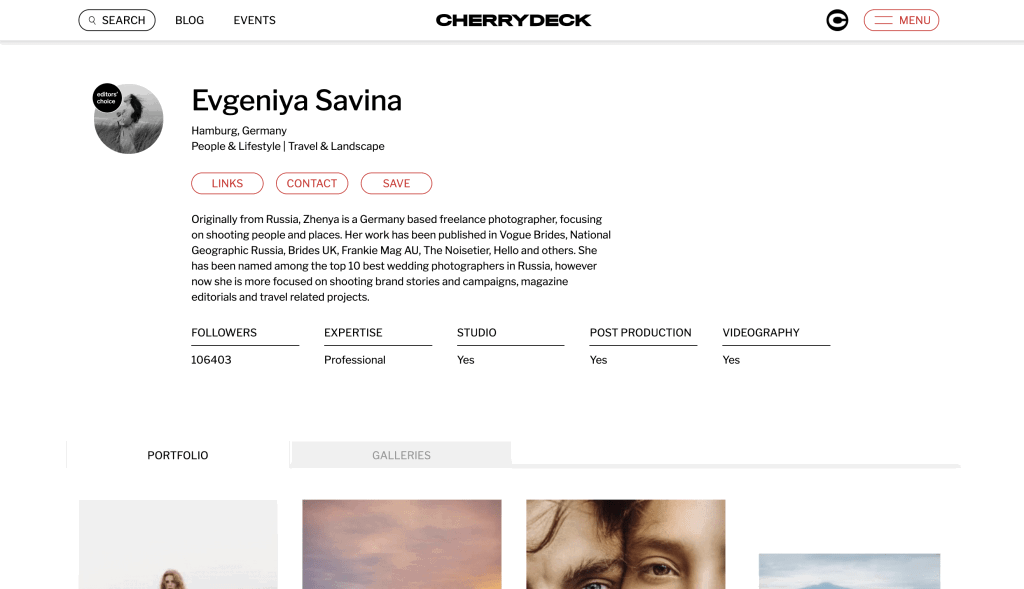1024x589 pixels.
Task: Select the Portfolio tab
Action: click(178, 455)
